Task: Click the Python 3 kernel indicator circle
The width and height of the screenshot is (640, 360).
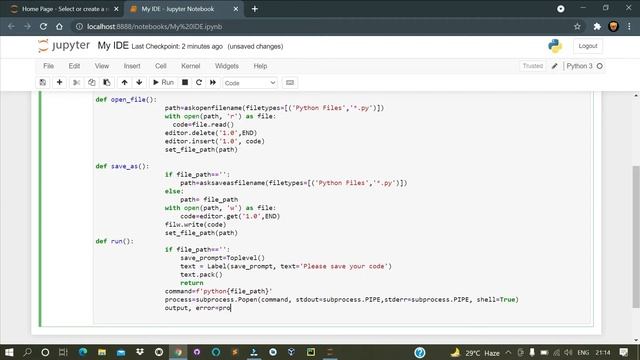Action: click(600, 66)
